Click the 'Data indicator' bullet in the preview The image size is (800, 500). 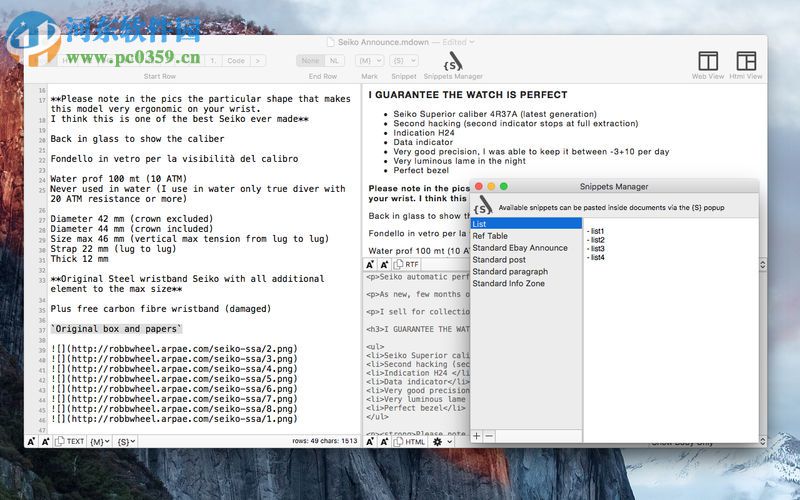tap(423, 142)
